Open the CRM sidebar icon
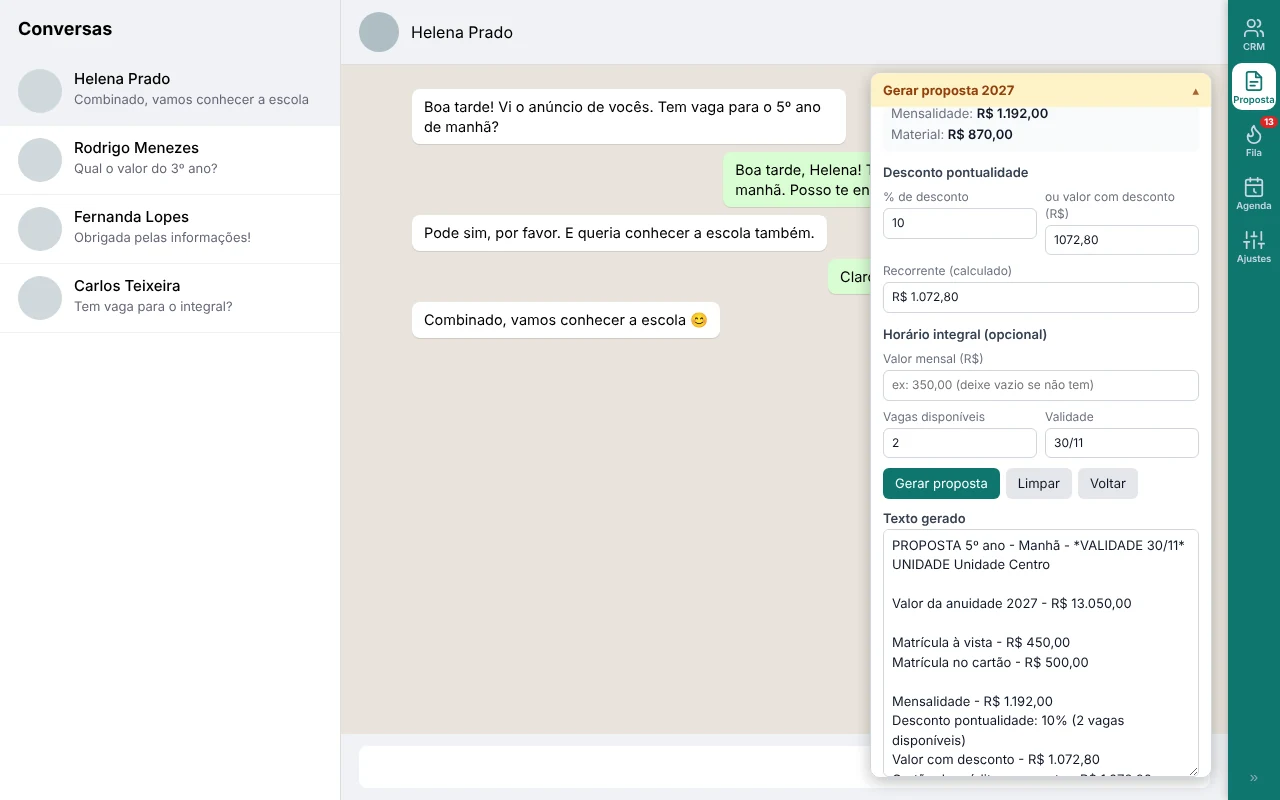This screenshot has height=800, width=1280. pyautogui.click(x=1254, y=35)
